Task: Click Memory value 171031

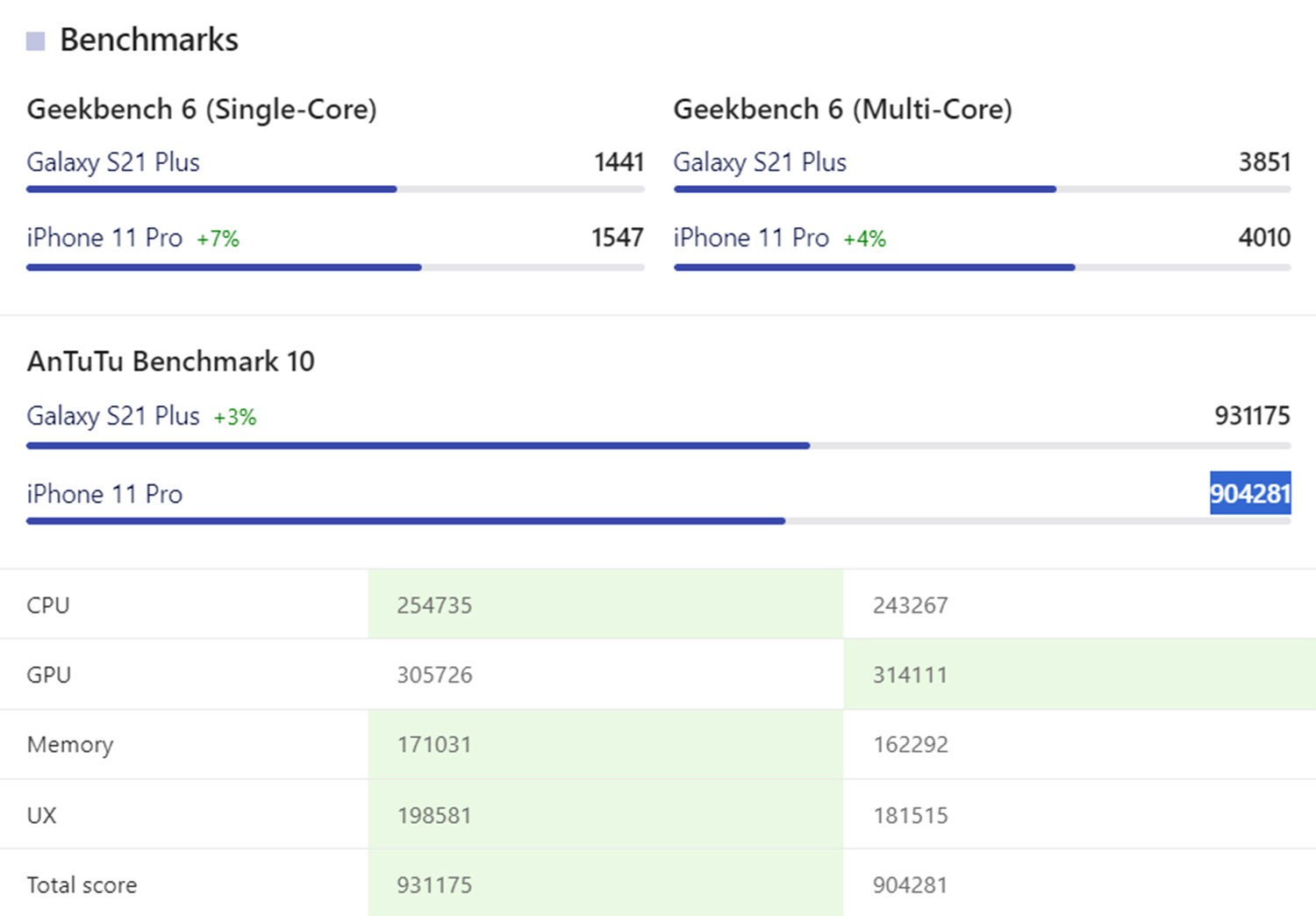Action: coord(434,745)
